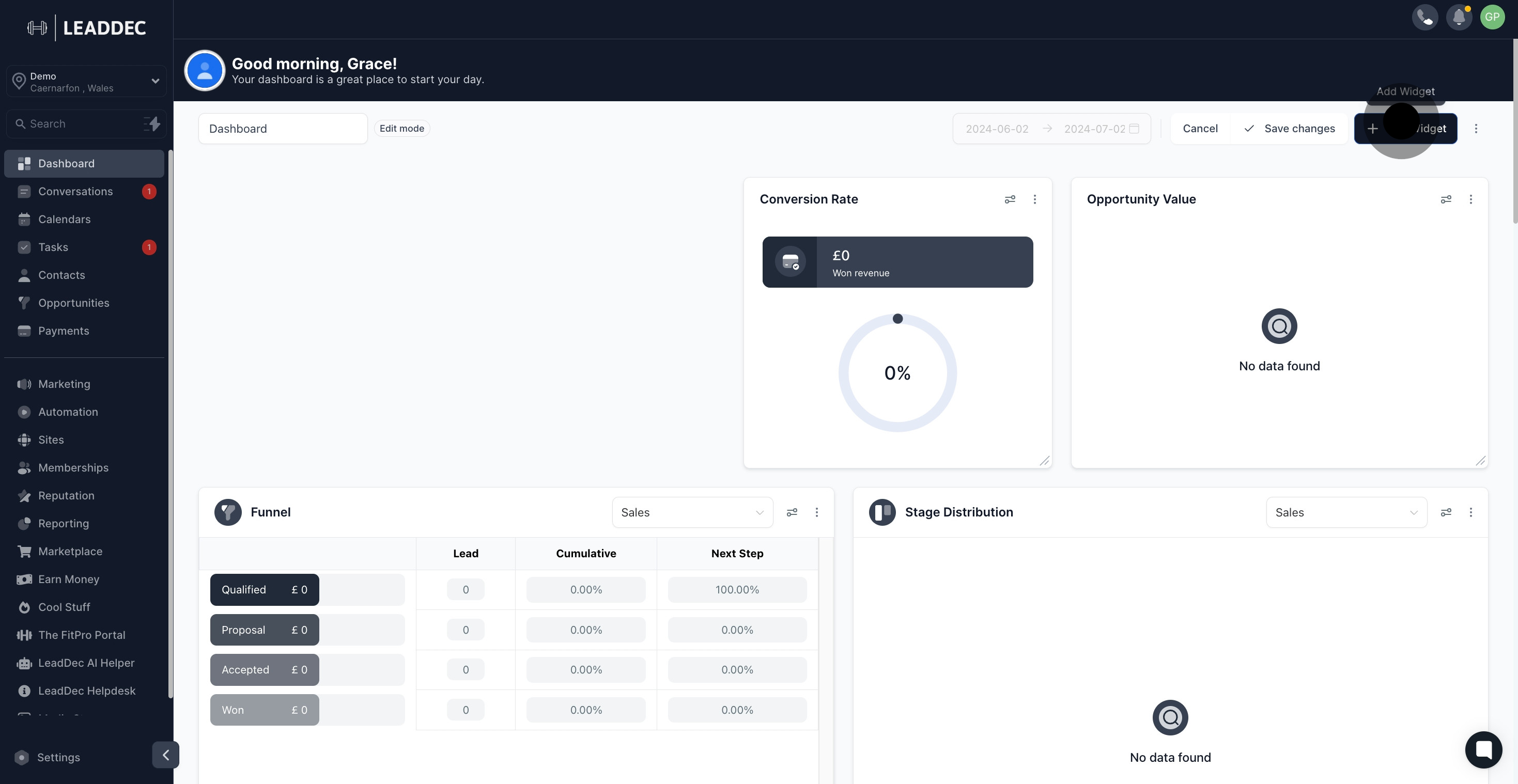Cancel dashboard edit mode
The width and height of the screenshot is (1518, 784).
coord(1200,129)
